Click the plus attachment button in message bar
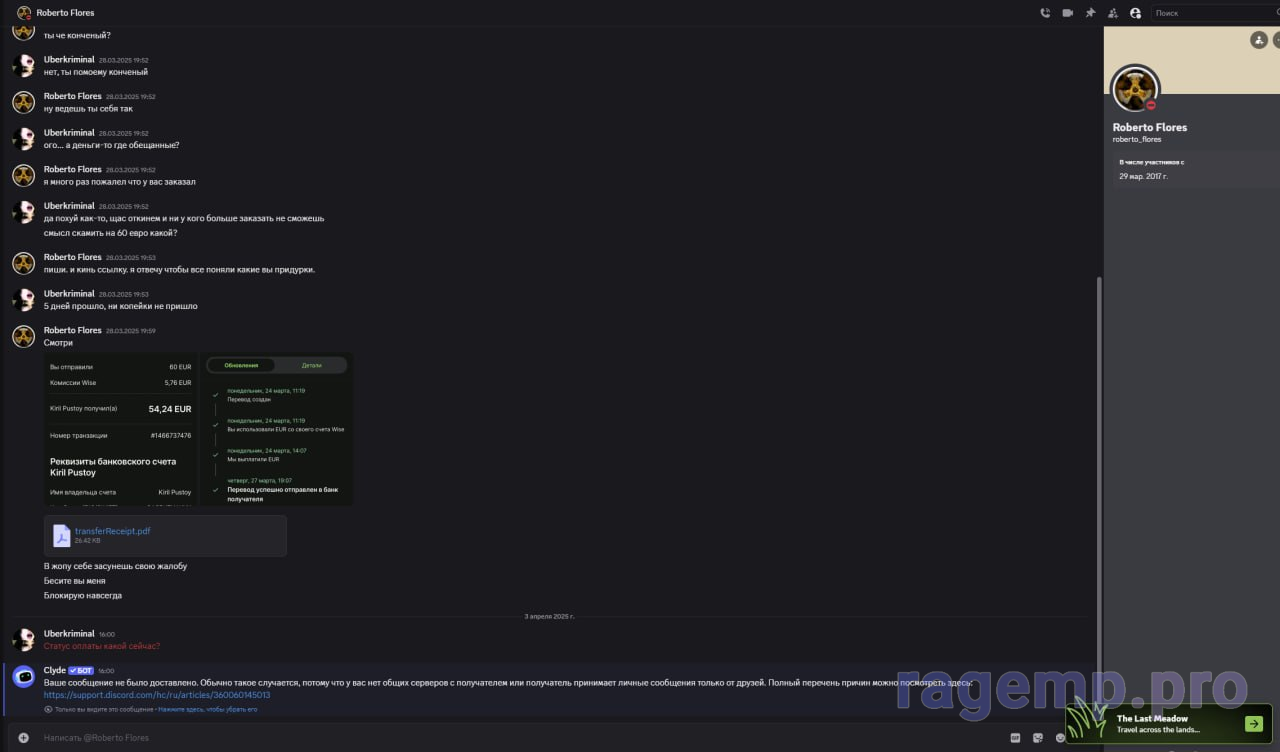This screenshot has height=752, width=1280. click(x=23, y=738)
